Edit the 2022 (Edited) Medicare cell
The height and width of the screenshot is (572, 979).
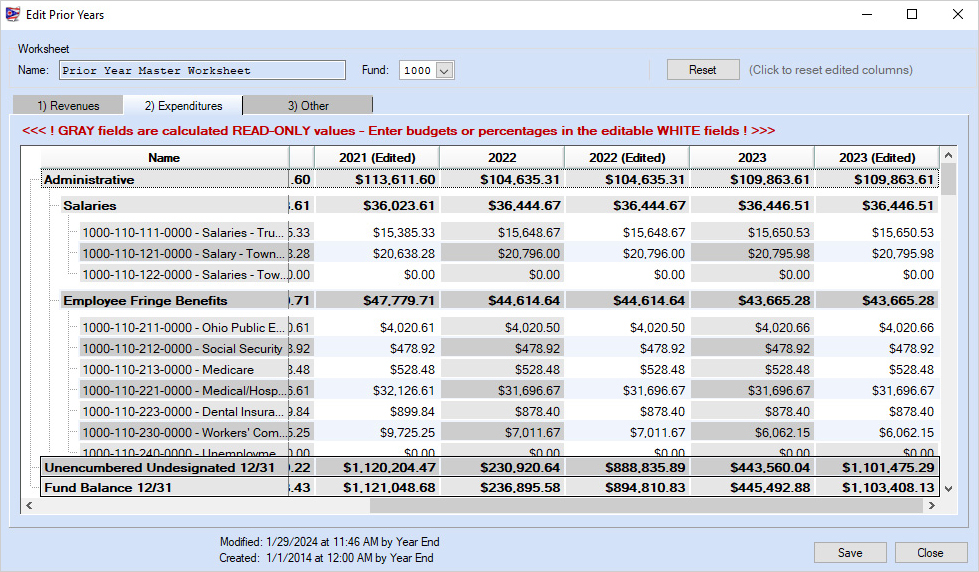[x=627, y=370]
